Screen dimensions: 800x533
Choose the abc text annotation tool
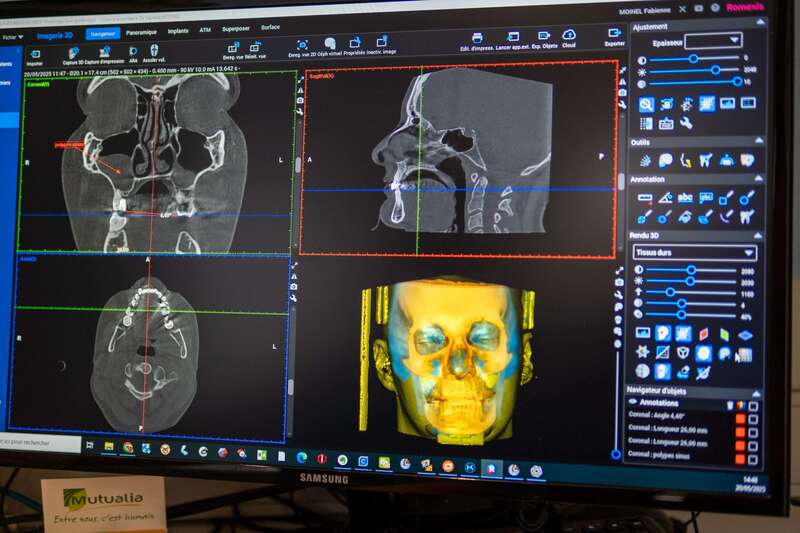click(x=685, y=198)
